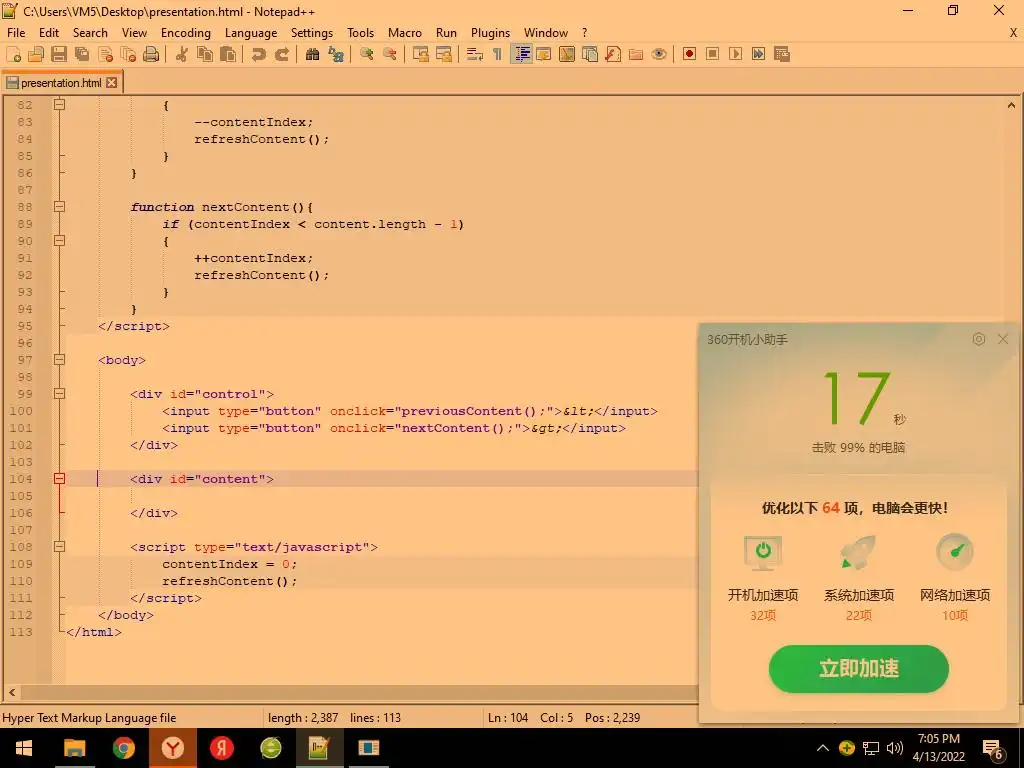The width and height of the screenshot is (1024, 768).
Task: Click the Replace toolbar icon
Action: 336,54
